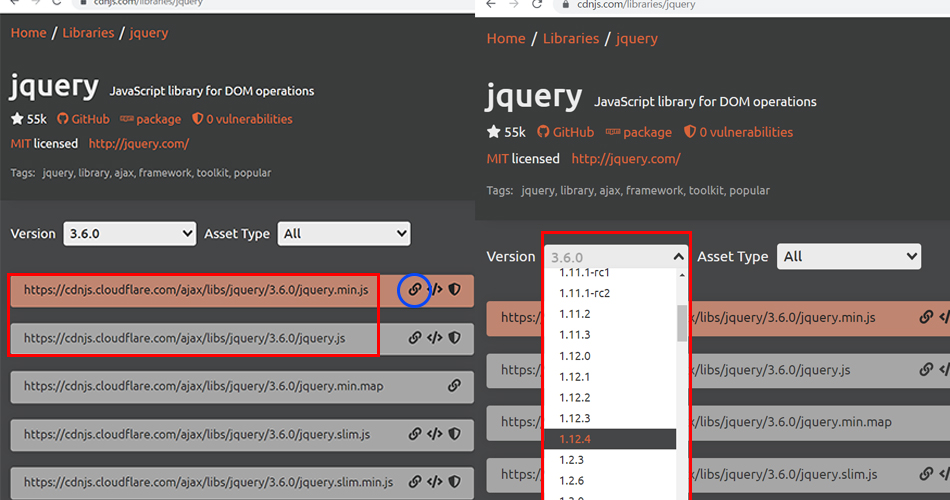Select version 1.11.1-rc2 from the list
The height and width of the screenshot is (500, 950).
(x=610, y=293)
